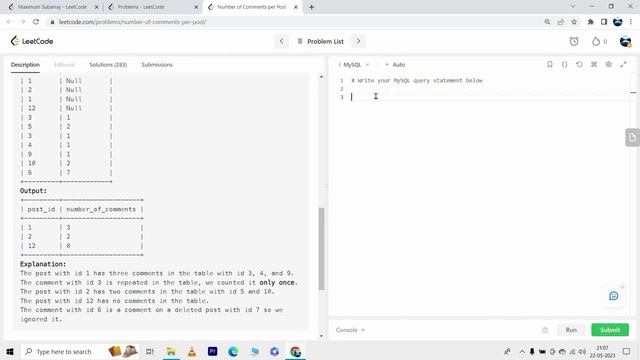Click the streak flame icon

596,41
